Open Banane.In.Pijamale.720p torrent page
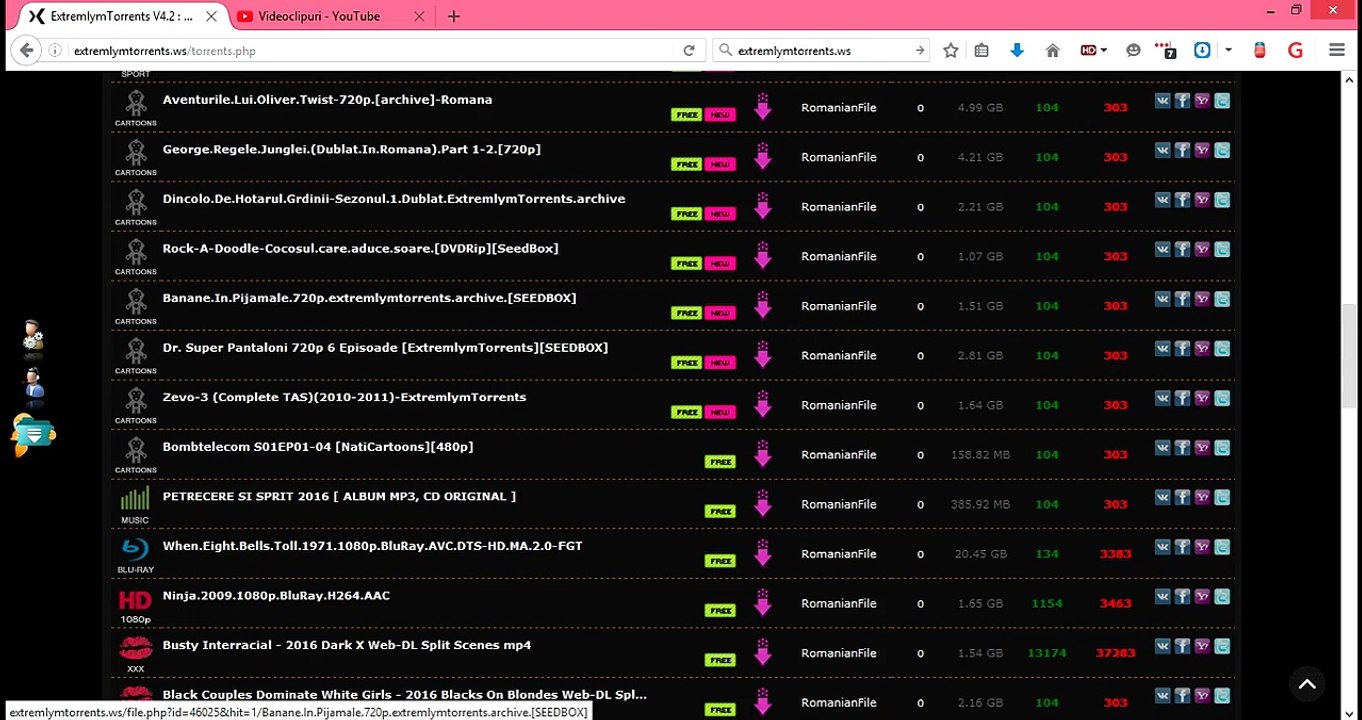Screen dimensions: 1362x720 click(369, 298)
